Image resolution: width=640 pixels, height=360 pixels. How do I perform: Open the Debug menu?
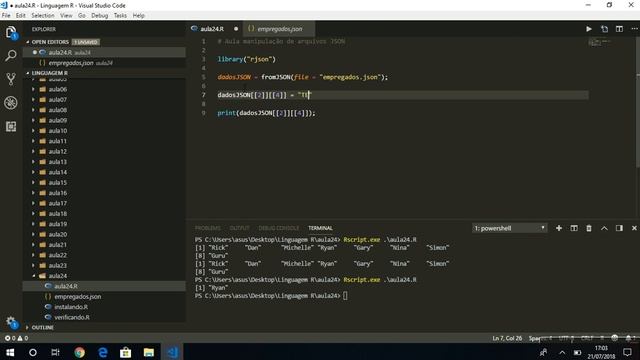99,16
